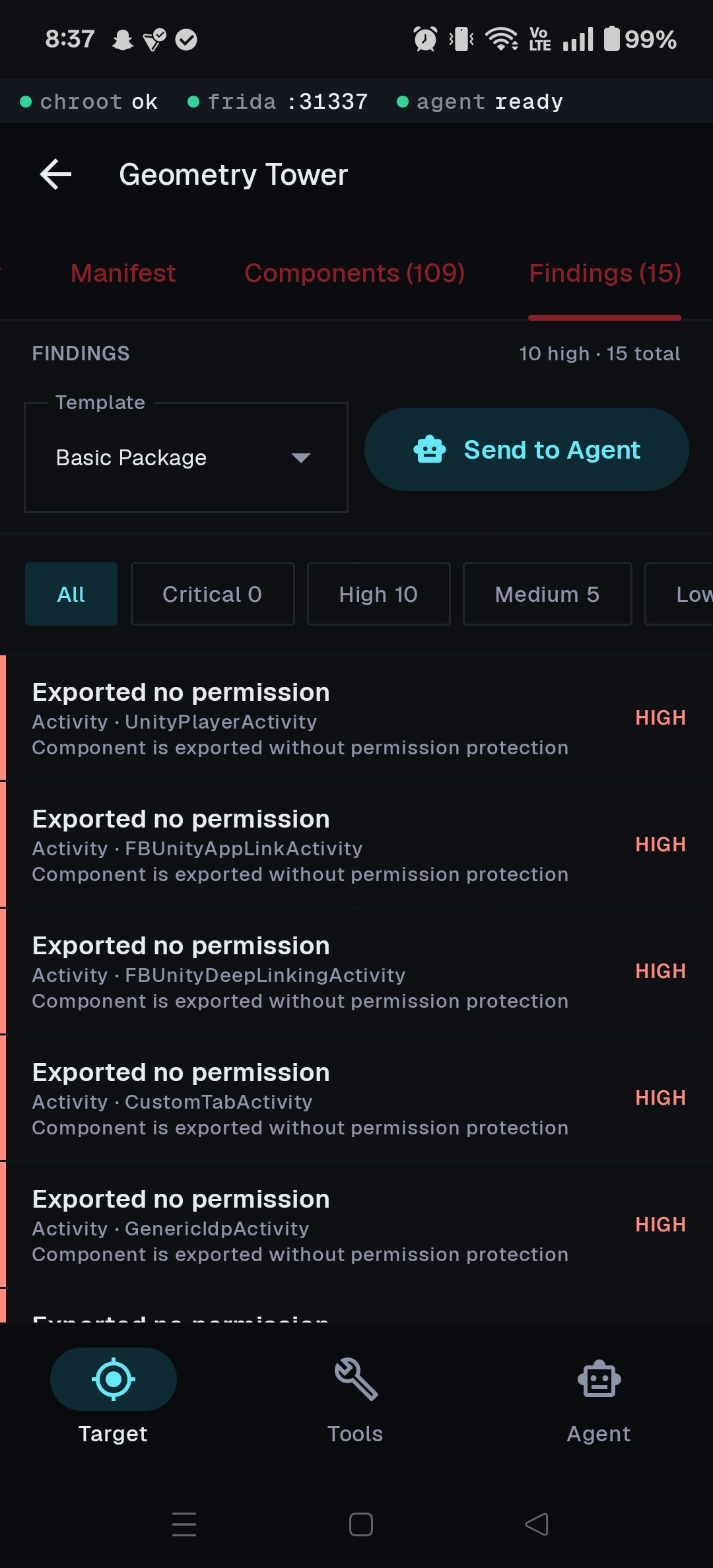
Task: Switch to the Components (109) tab
Action: click(x=355, y=273)
